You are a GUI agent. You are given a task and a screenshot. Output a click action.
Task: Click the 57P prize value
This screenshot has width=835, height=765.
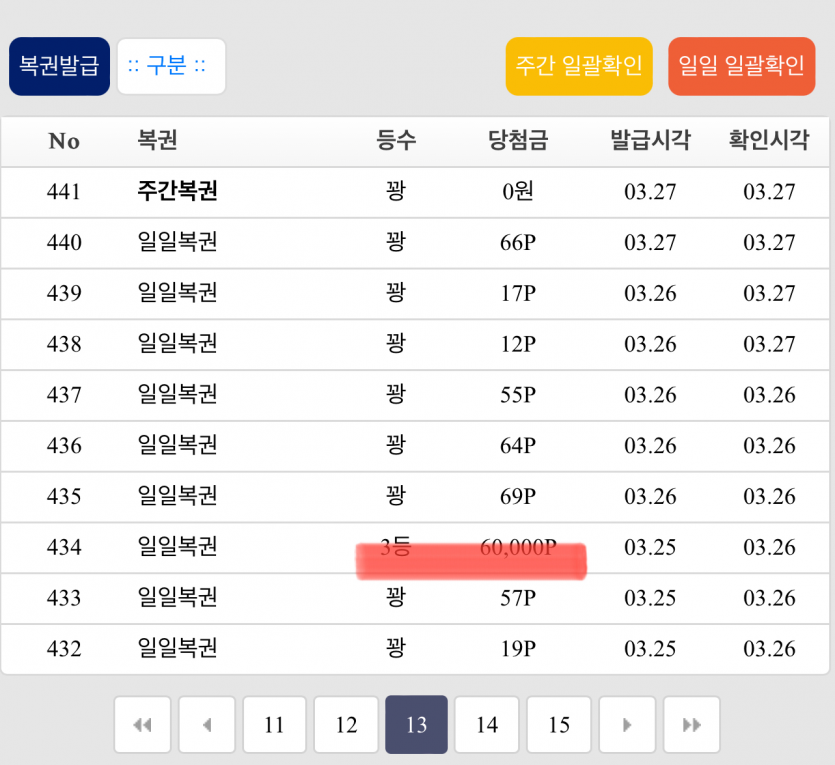point(518,598)
